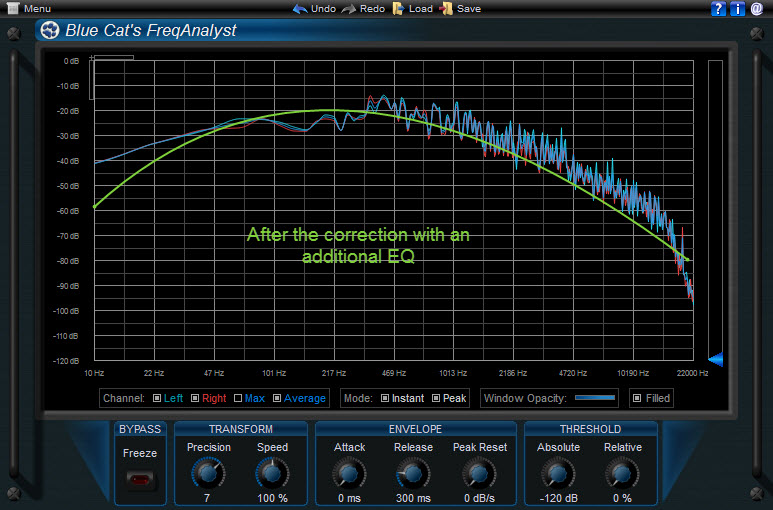Toggle the Peak mode checkbox
773x510 pixels.
tap(436, 398)
